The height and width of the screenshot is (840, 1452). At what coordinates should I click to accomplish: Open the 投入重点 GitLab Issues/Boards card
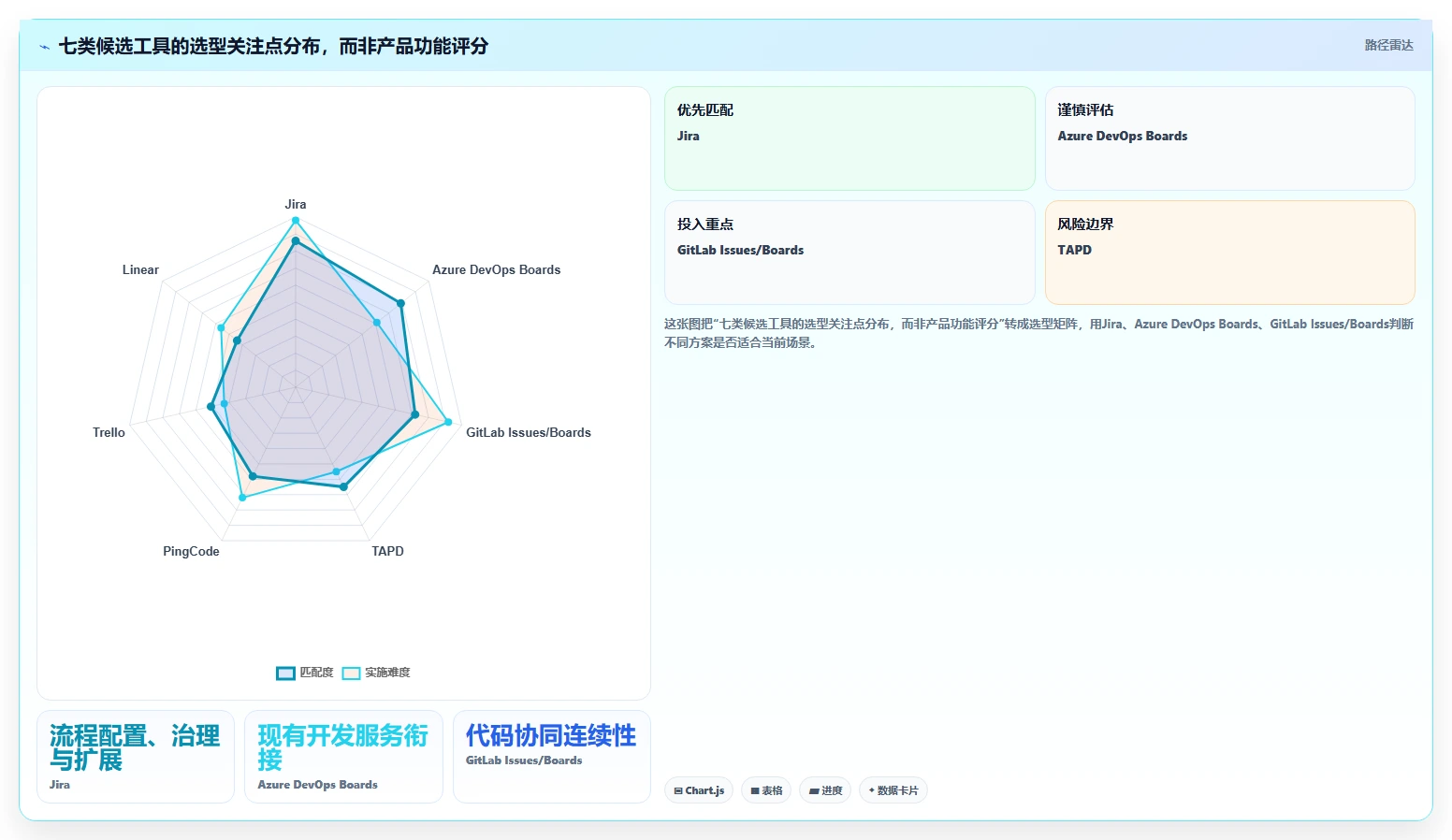pos(849,253)
